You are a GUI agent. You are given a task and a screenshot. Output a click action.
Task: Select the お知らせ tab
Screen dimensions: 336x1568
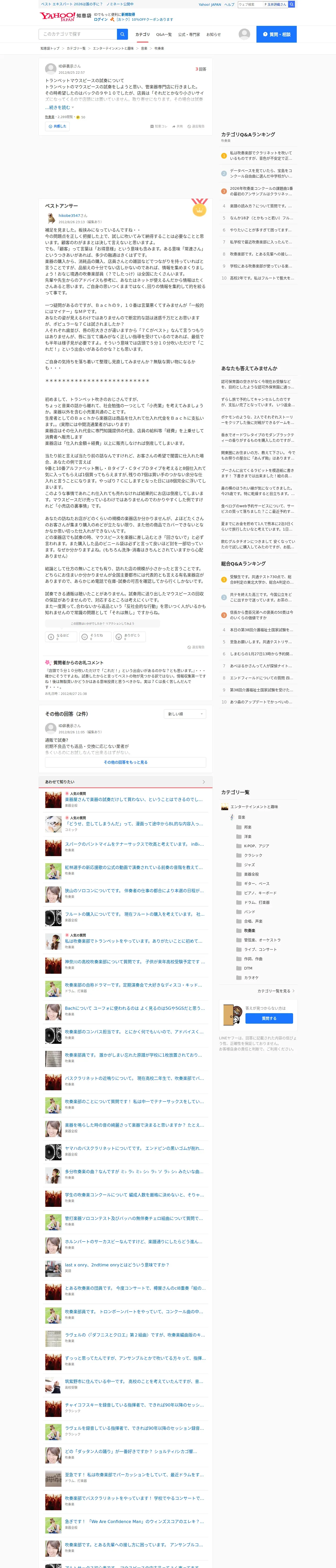[214, 35]
